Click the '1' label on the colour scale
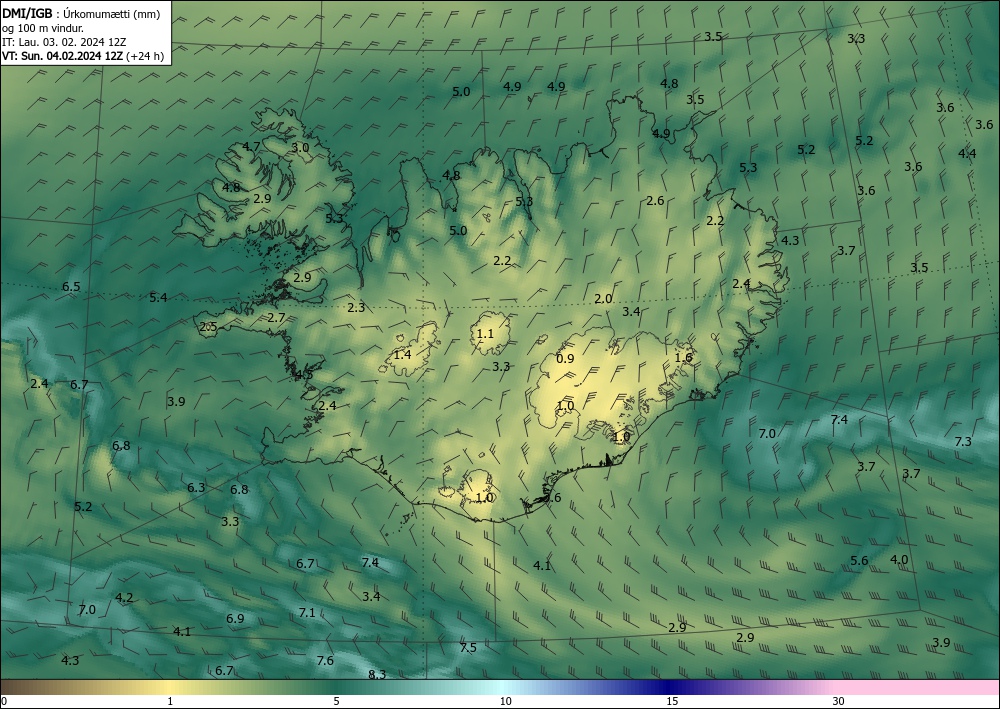The width and height of the screenshot is (1000, 709). coord(170,701)
